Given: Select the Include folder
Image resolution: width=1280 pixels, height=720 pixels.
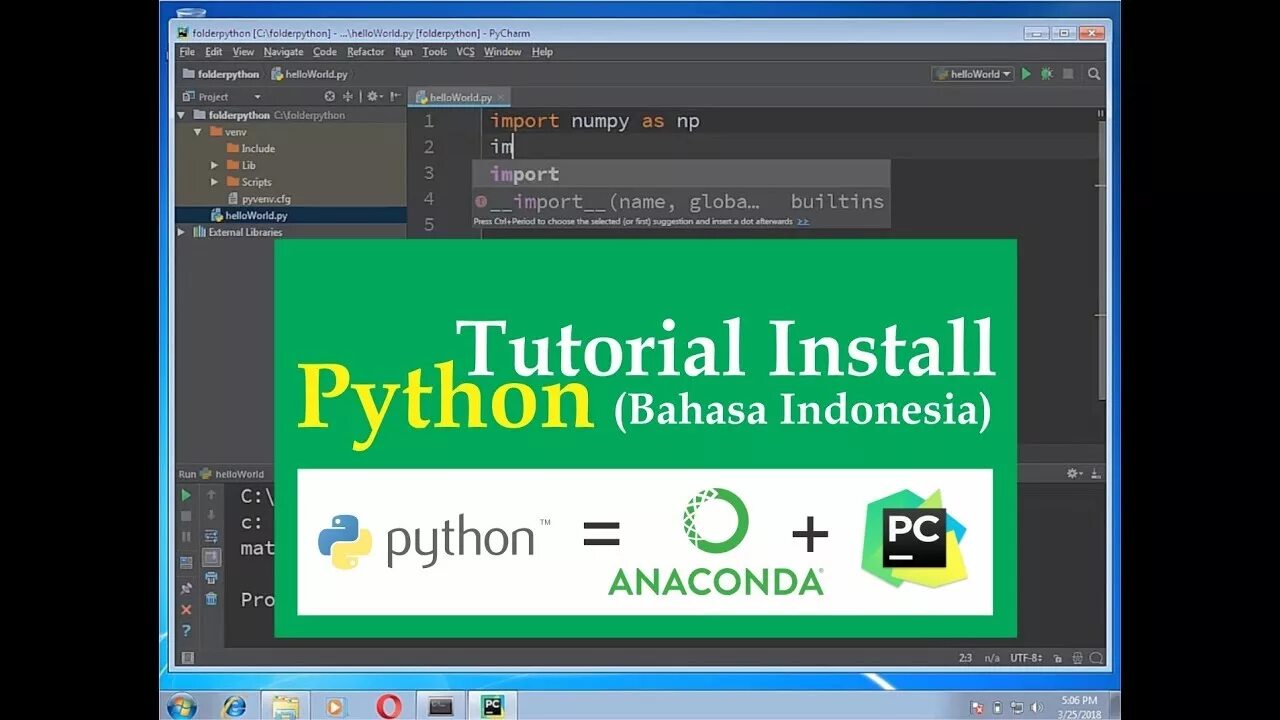Looking at the screenshot, I should (250, 148).
